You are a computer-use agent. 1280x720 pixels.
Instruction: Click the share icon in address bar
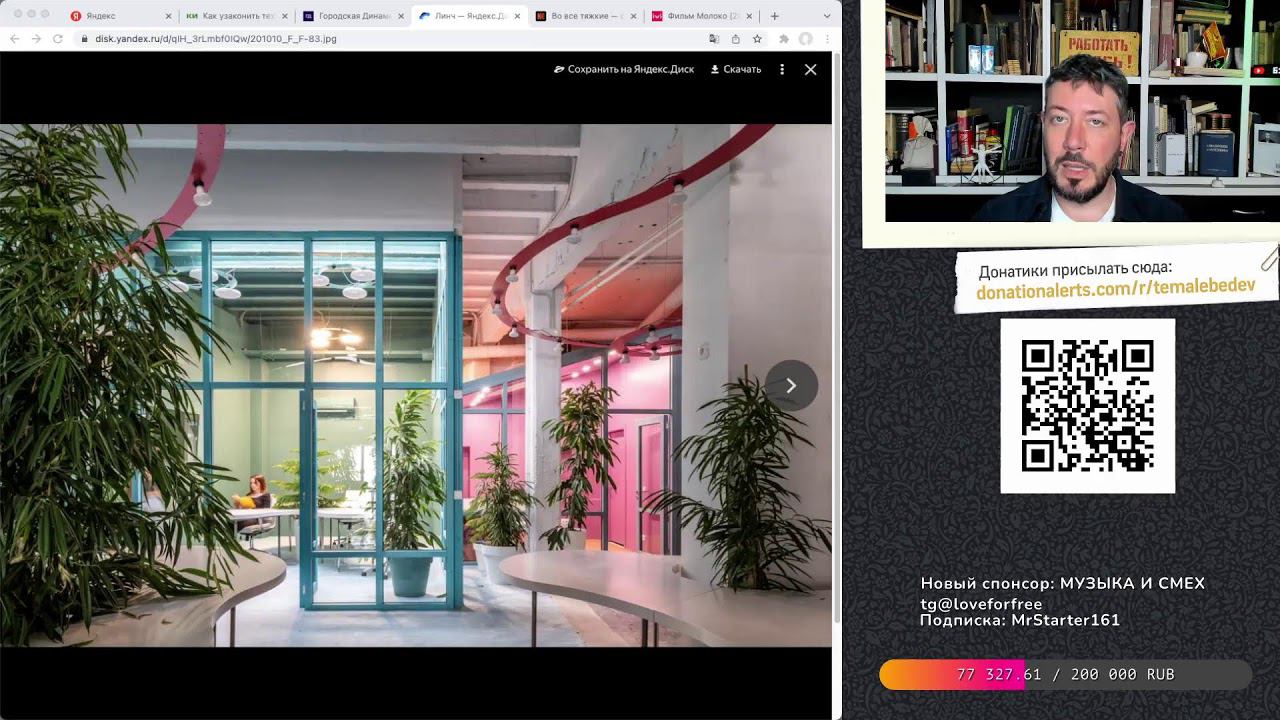(736, 39)
